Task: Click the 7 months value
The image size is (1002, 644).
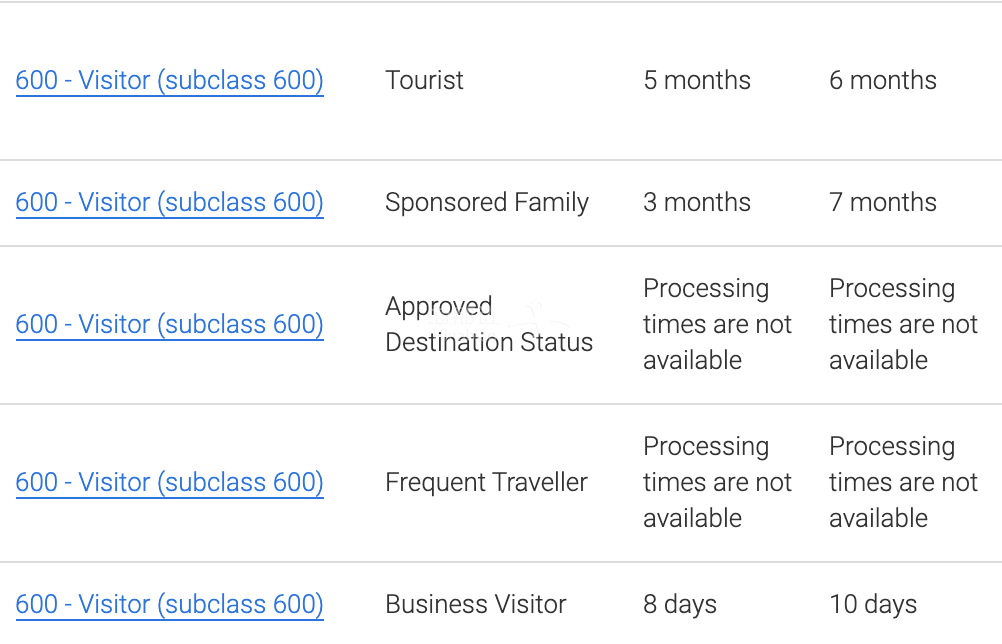Action: click(x=883, y=203)
